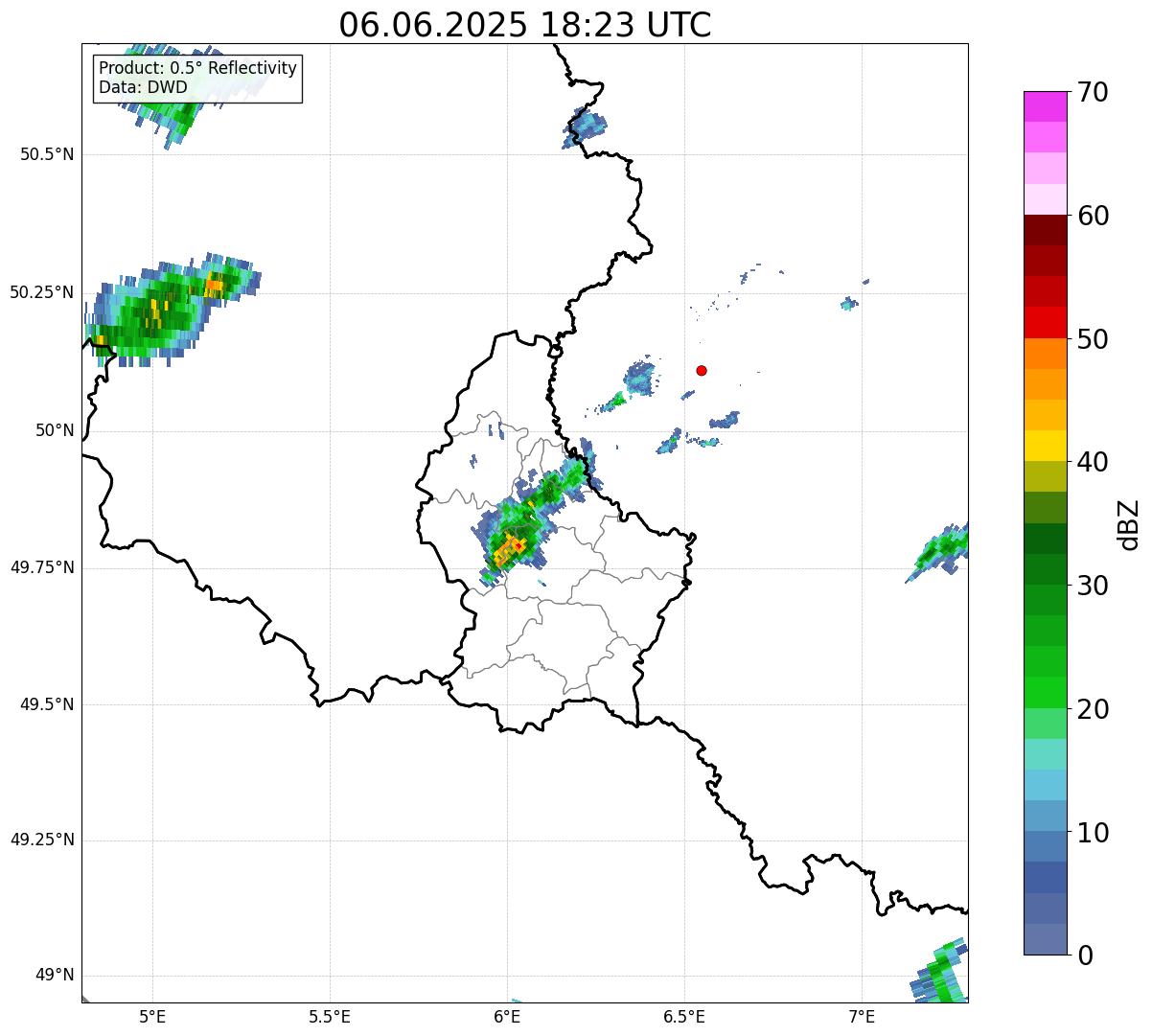Click the 5.5°E longitude label

click(x=330, y=1017)
